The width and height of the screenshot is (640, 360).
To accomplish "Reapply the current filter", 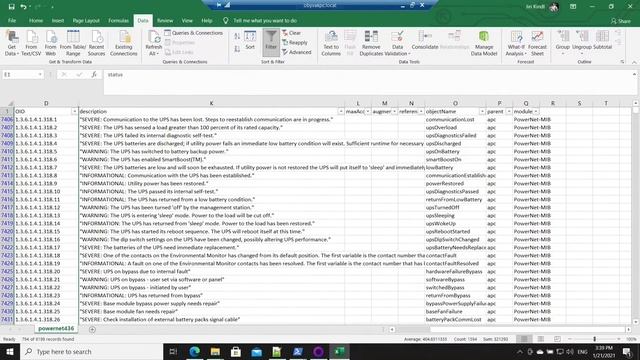I will [295, 42].
